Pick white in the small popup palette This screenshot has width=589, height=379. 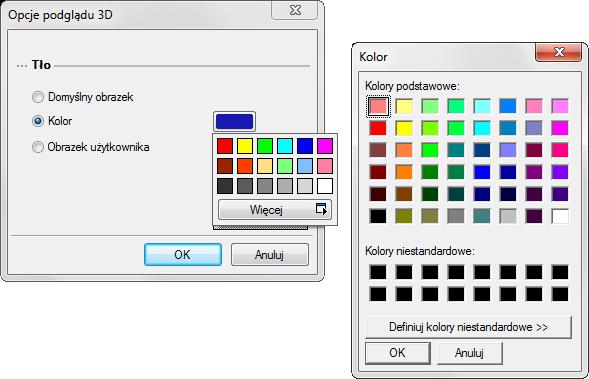(x=325, y=186)
